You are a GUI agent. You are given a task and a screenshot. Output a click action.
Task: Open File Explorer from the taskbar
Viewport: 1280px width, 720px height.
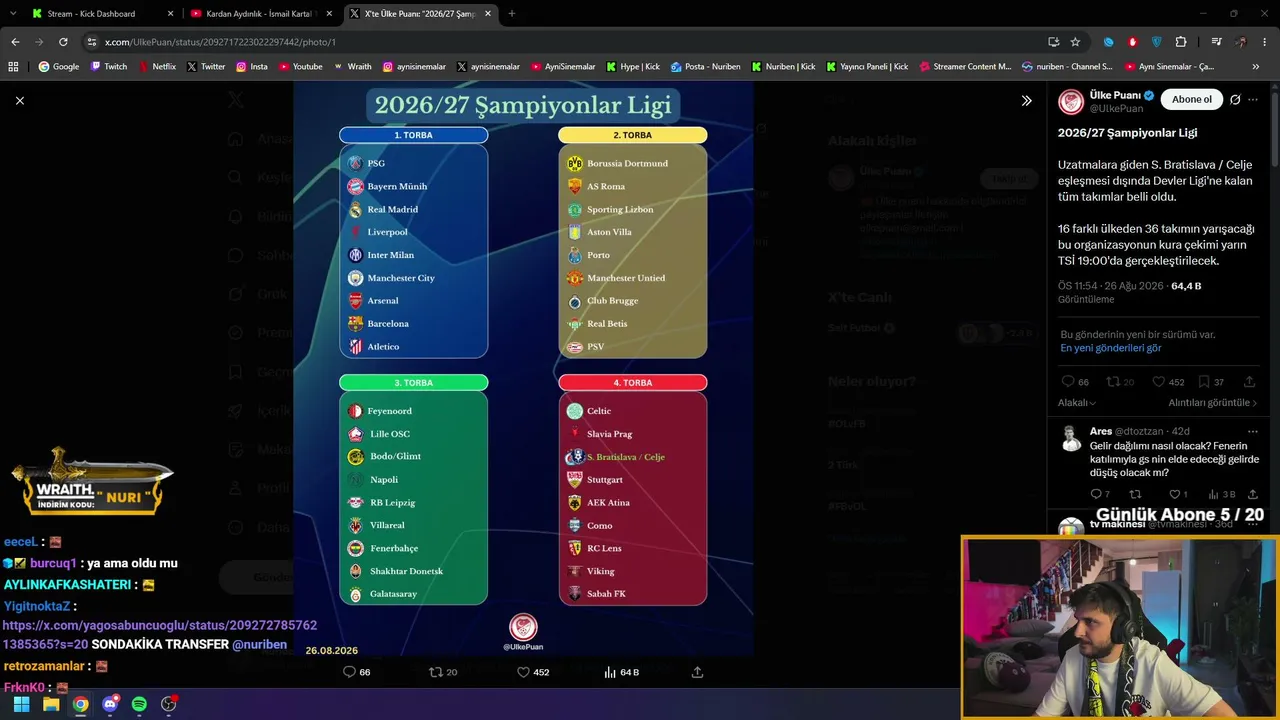(51, 704)
